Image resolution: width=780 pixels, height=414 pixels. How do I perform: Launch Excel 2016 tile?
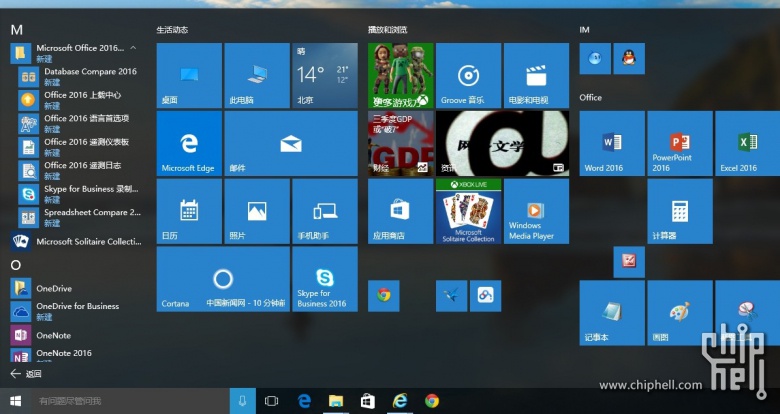click(x=747, y=143)
